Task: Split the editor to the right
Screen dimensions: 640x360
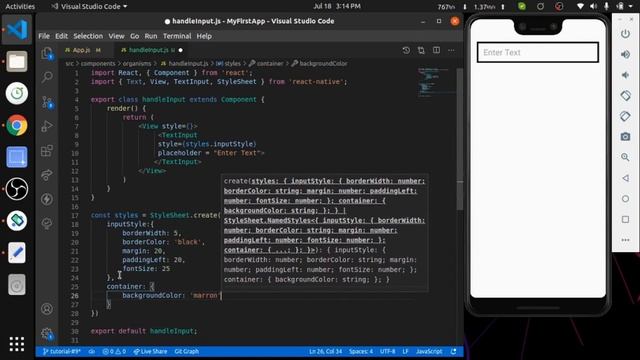Action: [436, 50]
